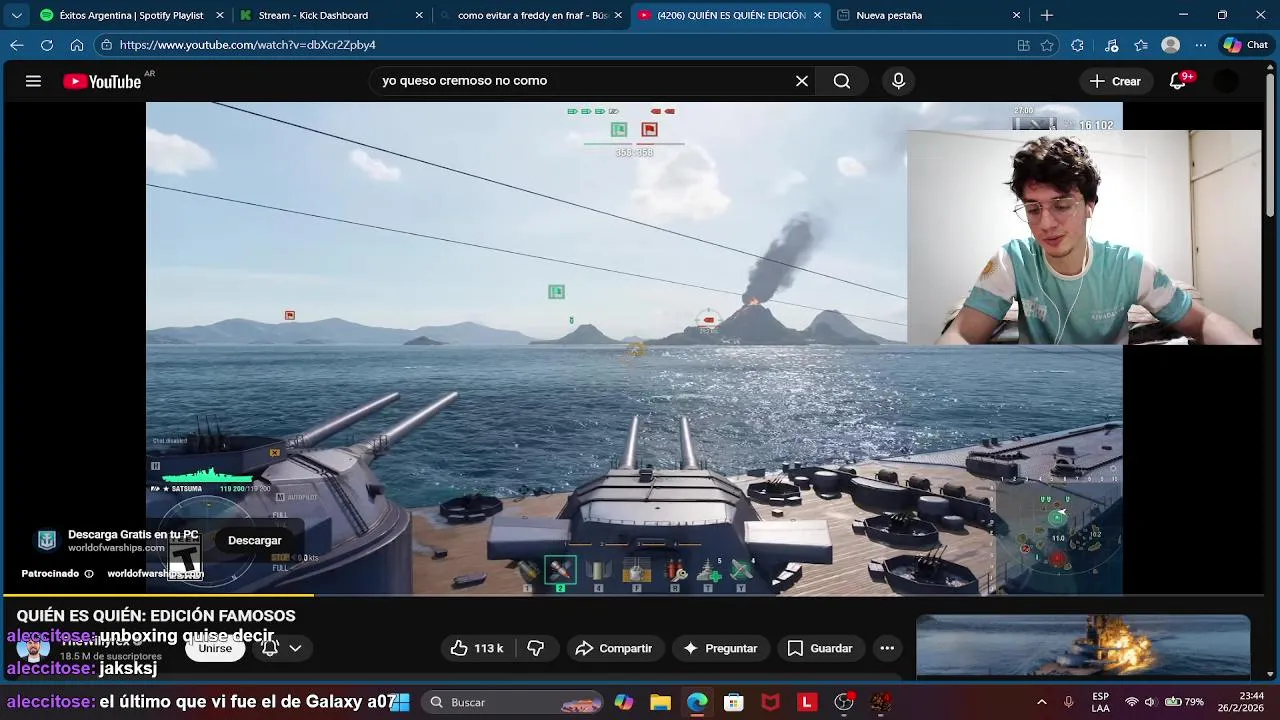Screen dimensions: 1280x720
Task: Click Descargar ad button
Action: pyautogui.click(x=254, y=540)
